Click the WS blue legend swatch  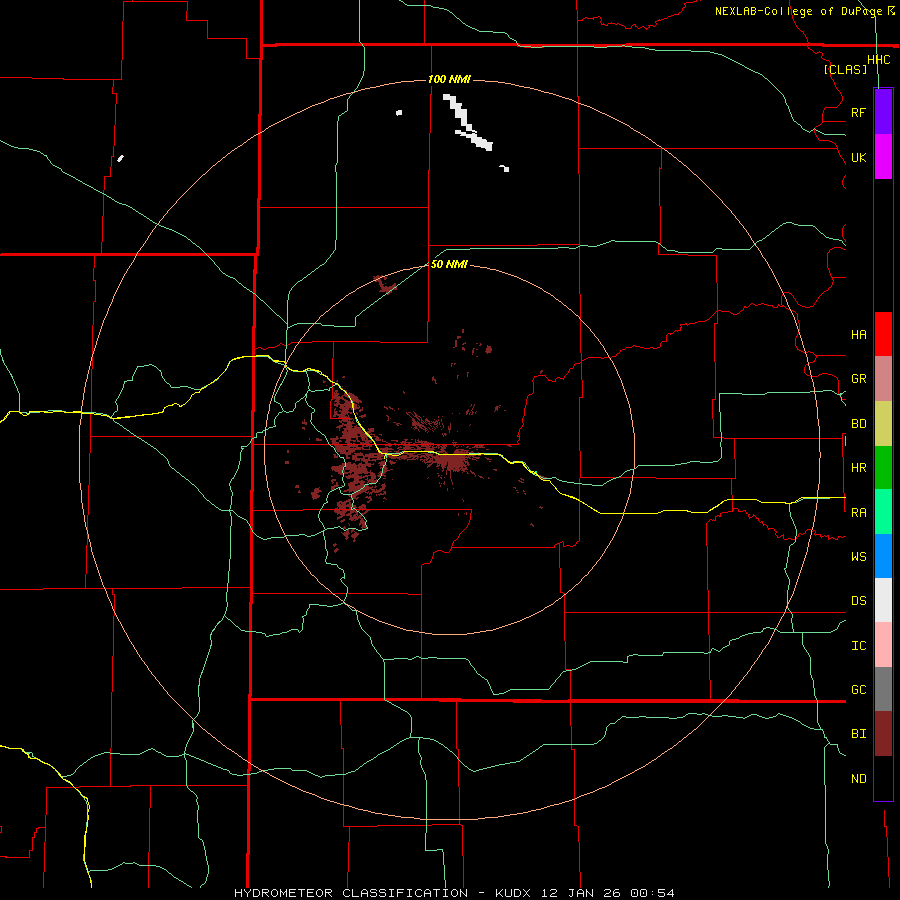point(883,556)
